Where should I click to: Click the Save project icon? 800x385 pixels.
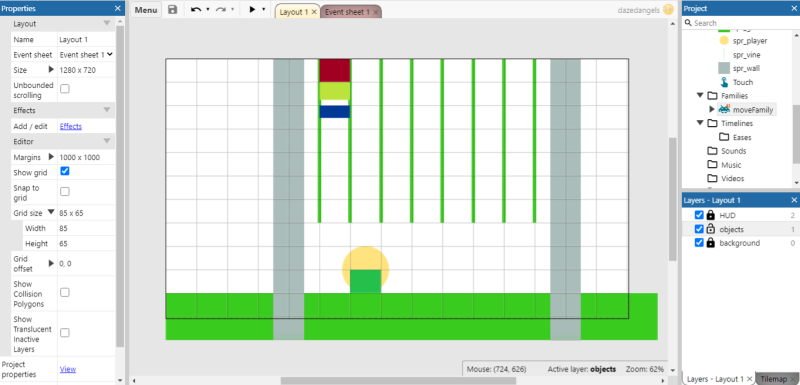(x=172, y=10)
